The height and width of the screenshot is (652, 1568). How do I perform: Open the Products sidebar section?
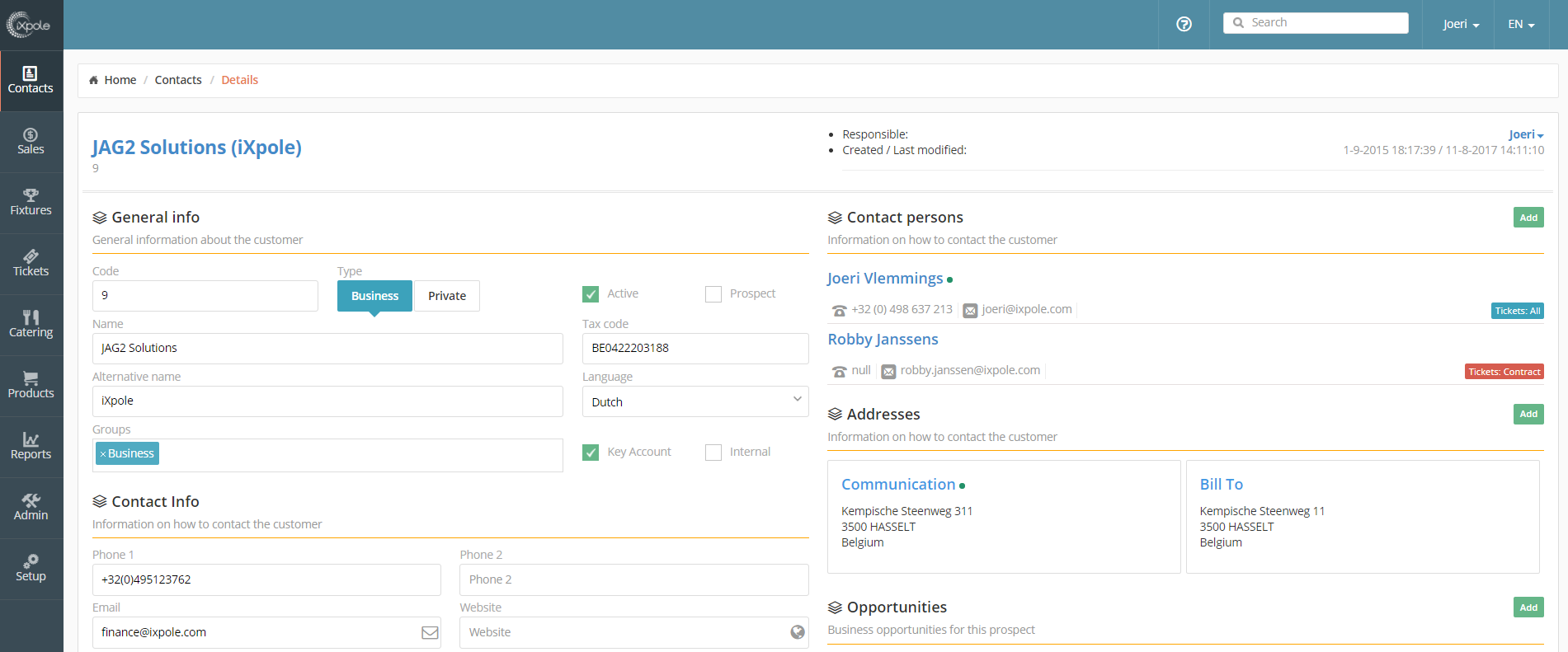(31, 386)
